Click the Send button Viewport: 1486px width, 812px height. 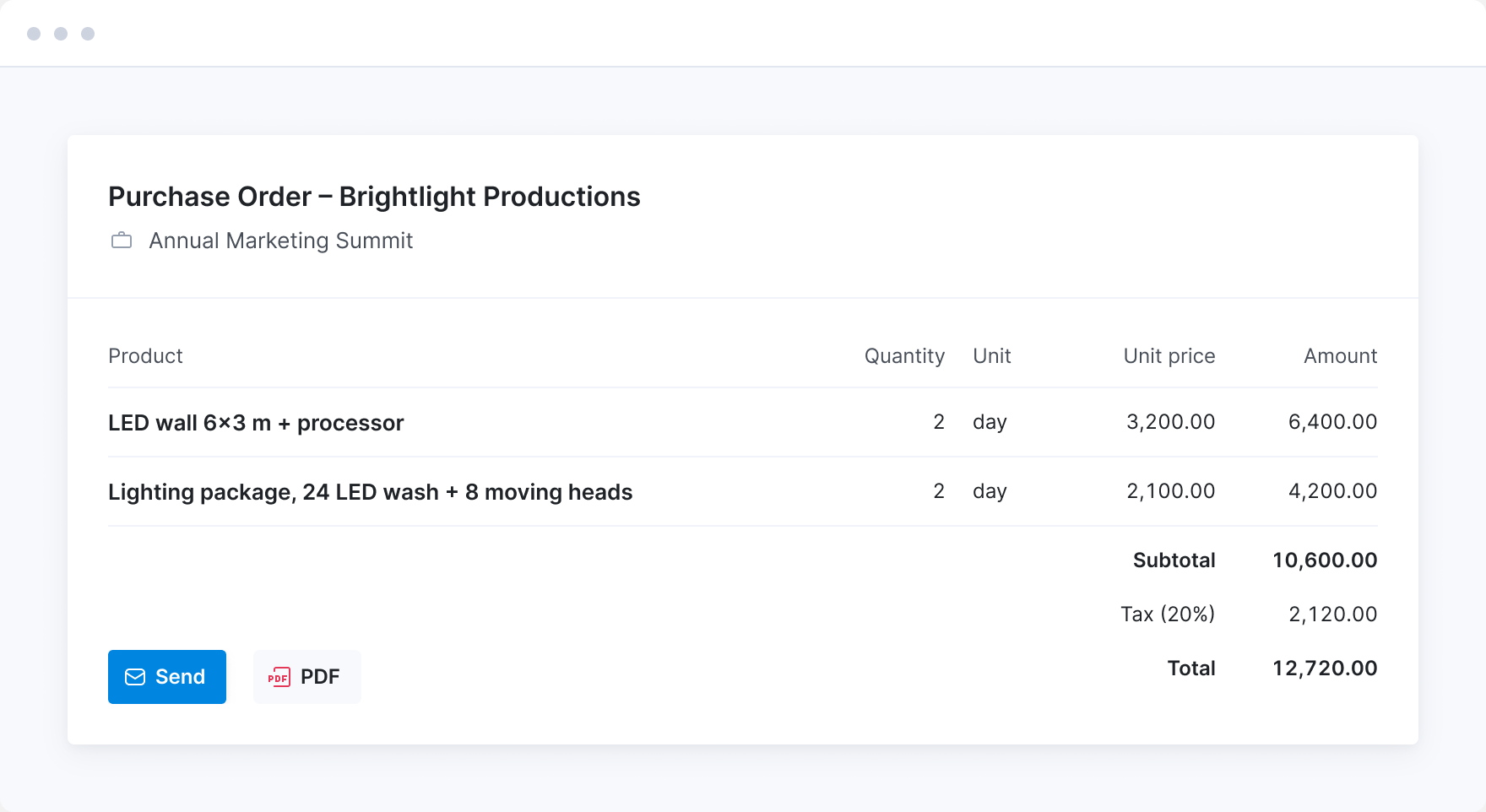tap(167, 677)
